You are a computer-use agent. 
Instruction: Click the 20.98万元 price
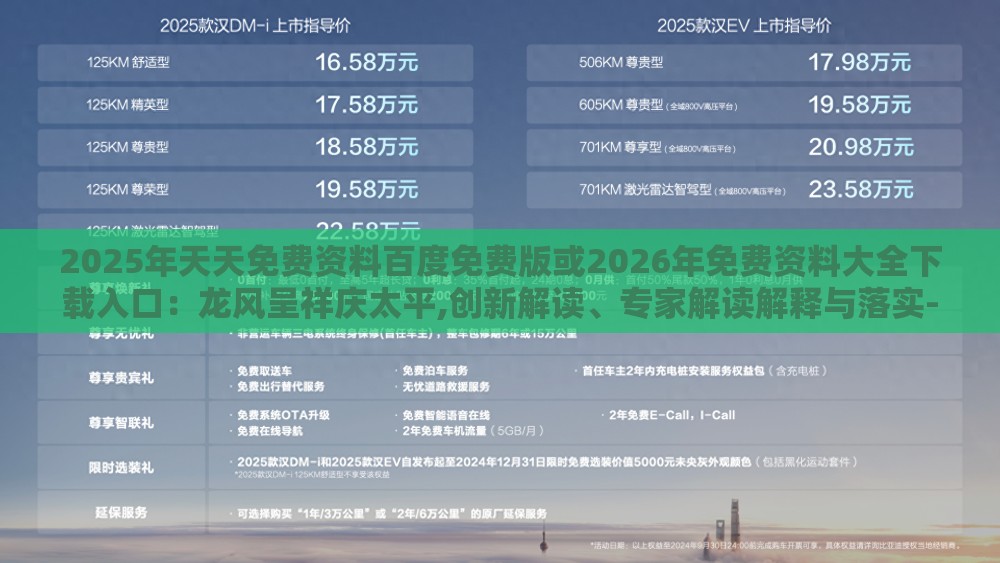coord(861,147)
